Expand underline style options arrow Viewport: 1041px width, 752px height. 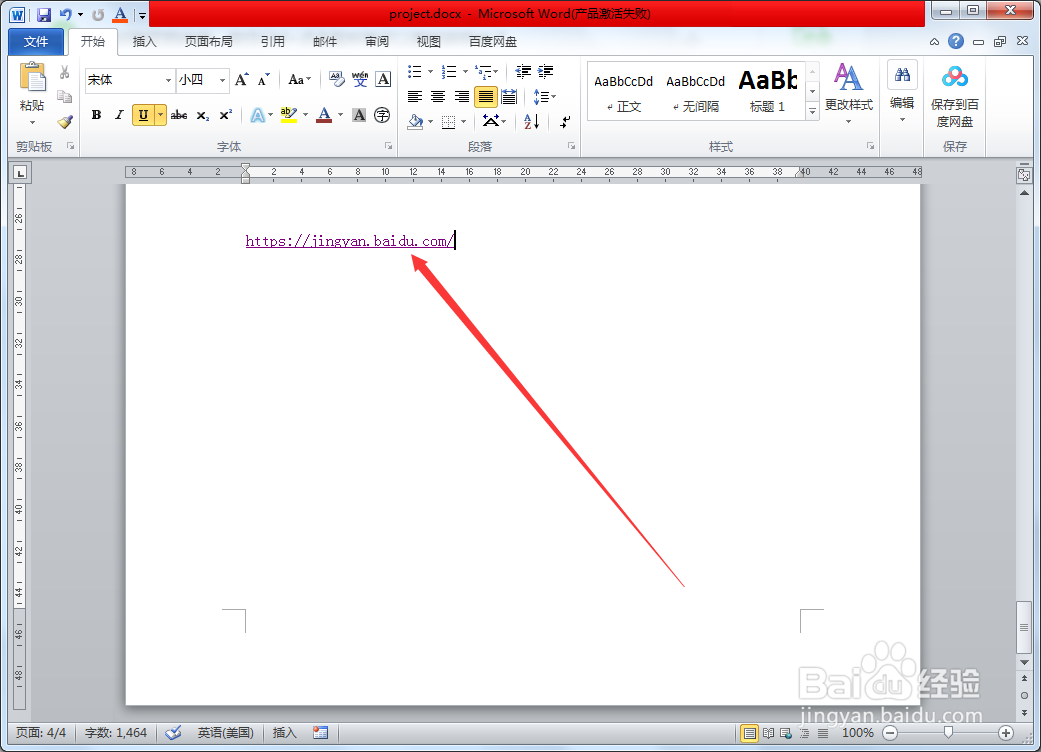pos(160,115)
